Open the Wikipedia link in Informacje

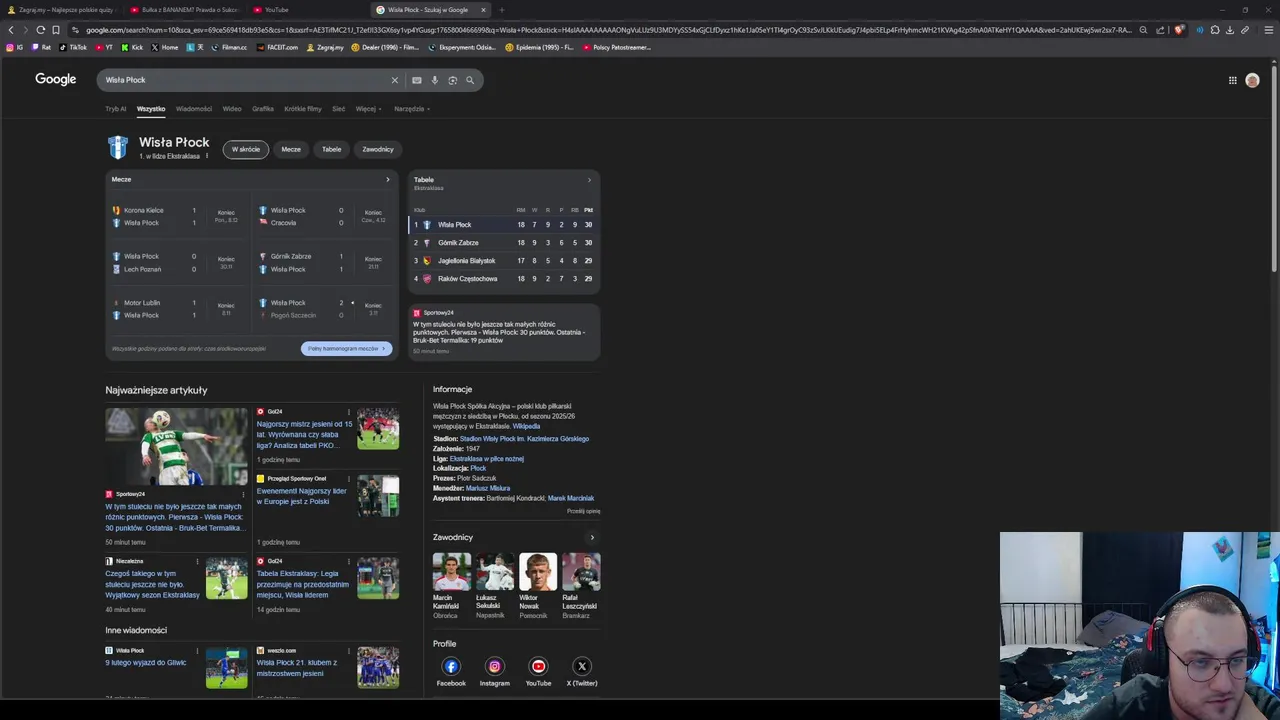coord(526,427)
